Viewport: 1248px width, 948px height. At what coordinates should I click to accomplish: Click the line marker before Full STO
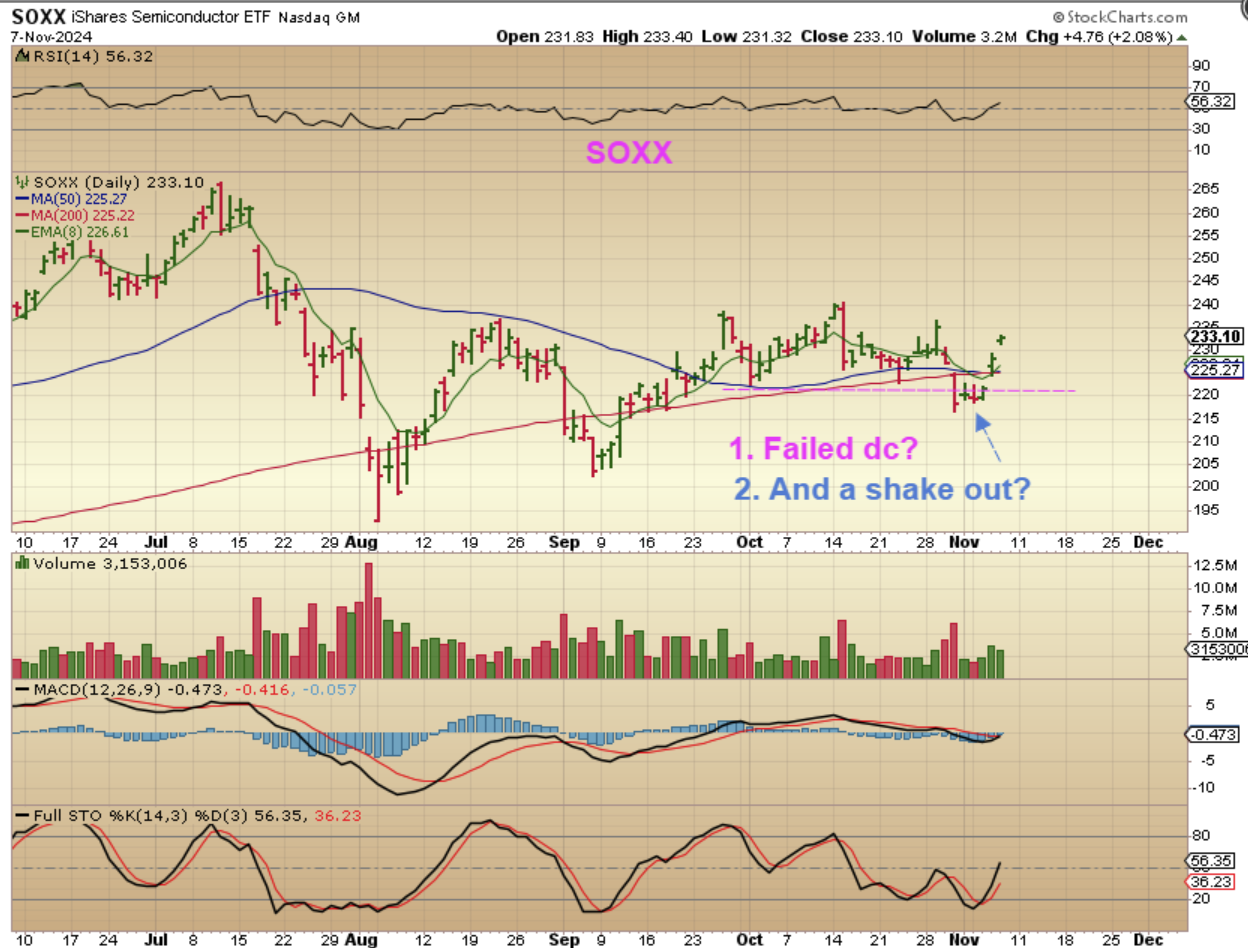pyautogui.click(x=22, y=816)
